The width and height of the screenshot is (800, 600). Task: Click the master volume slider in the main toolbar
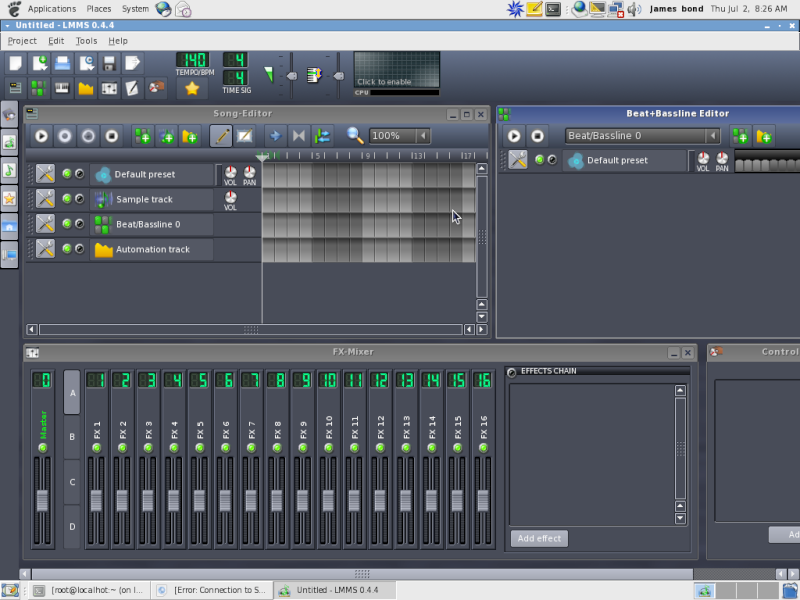coord(291,76)
